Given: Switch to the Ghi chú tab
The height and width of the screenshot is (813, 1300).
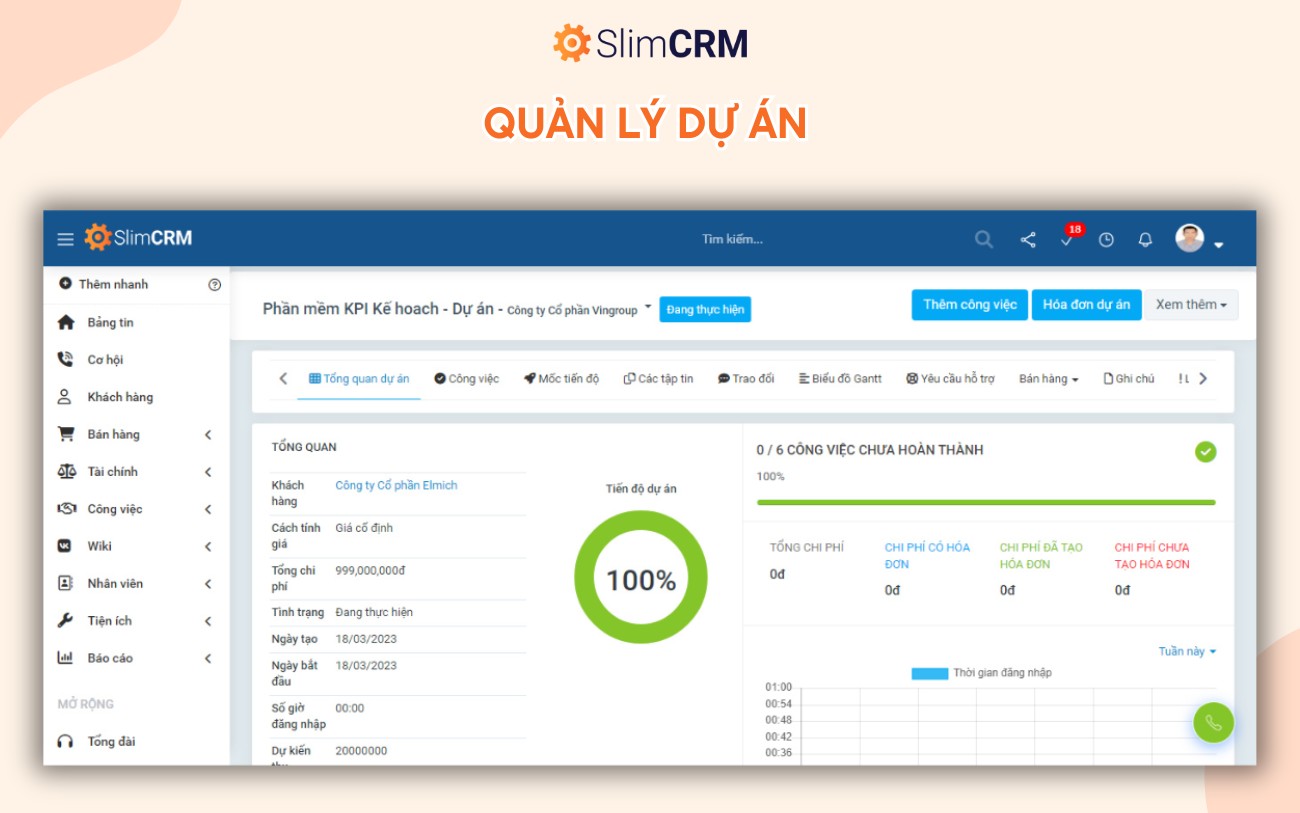Looking at the screenshot, I should pos(1128,379).
